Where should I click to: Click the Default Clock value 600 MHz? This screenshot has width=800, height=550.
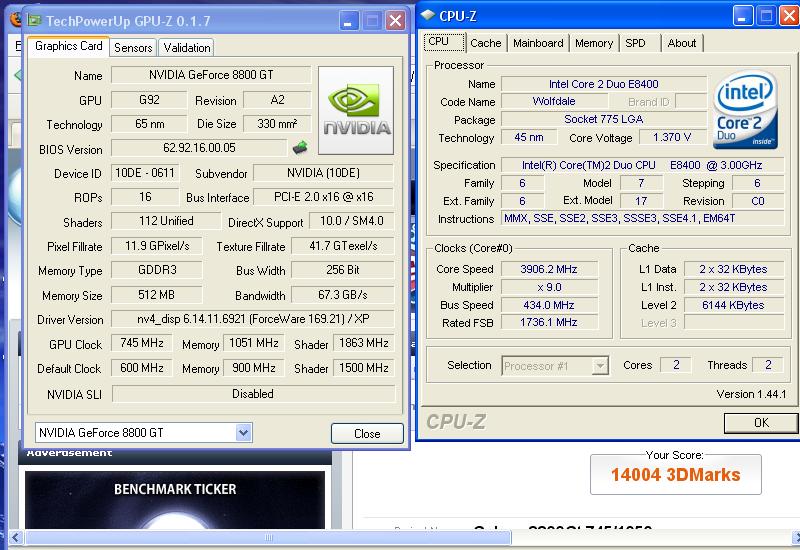[x=141, y=368]
